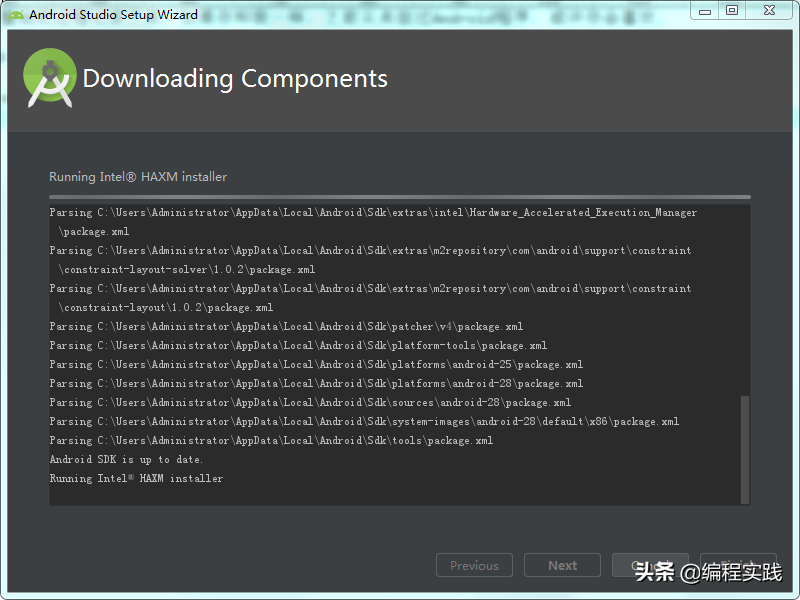Click the 'Downloading Components' heading

pos(235,79)
